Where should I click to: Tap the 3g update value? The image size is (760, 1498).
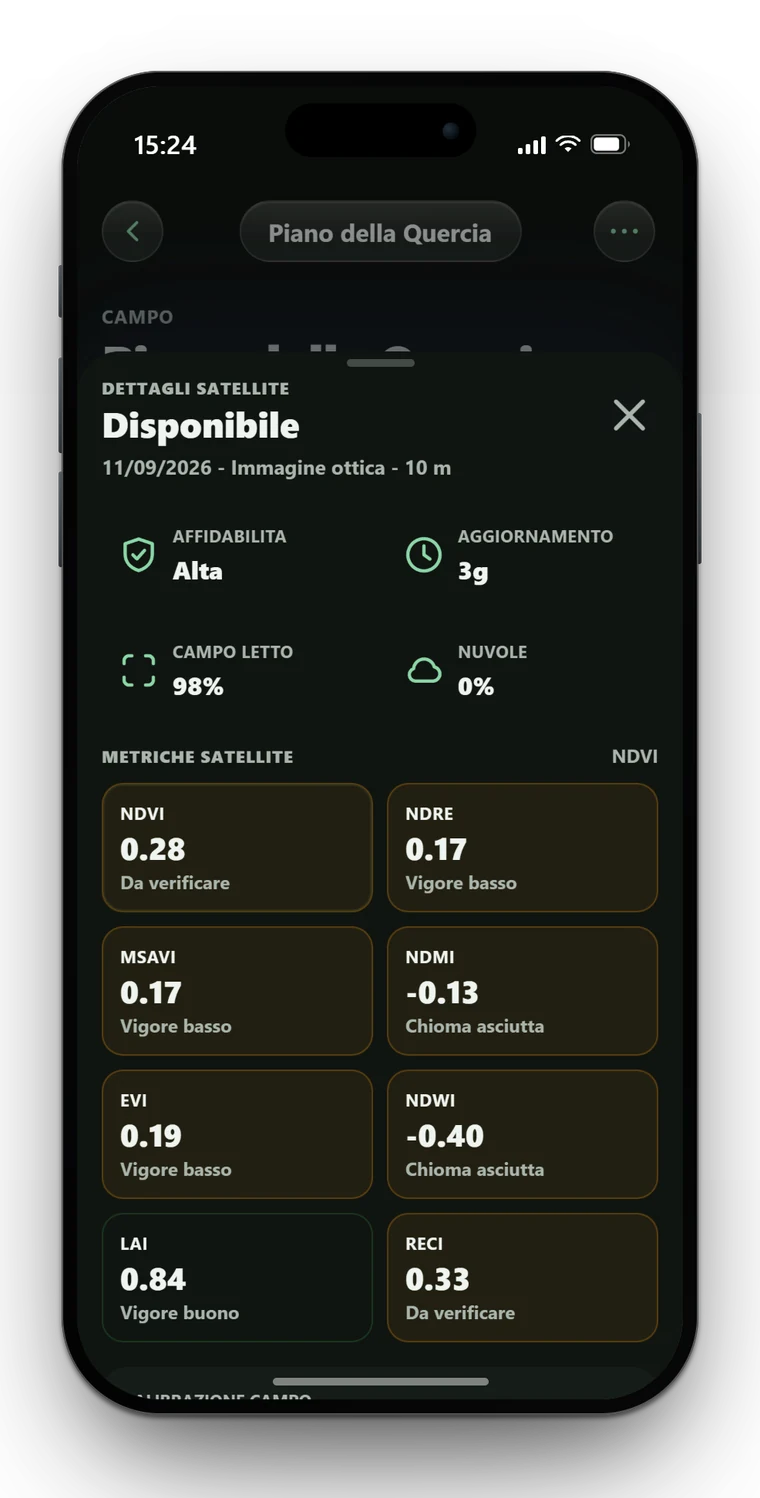point(473,572)
